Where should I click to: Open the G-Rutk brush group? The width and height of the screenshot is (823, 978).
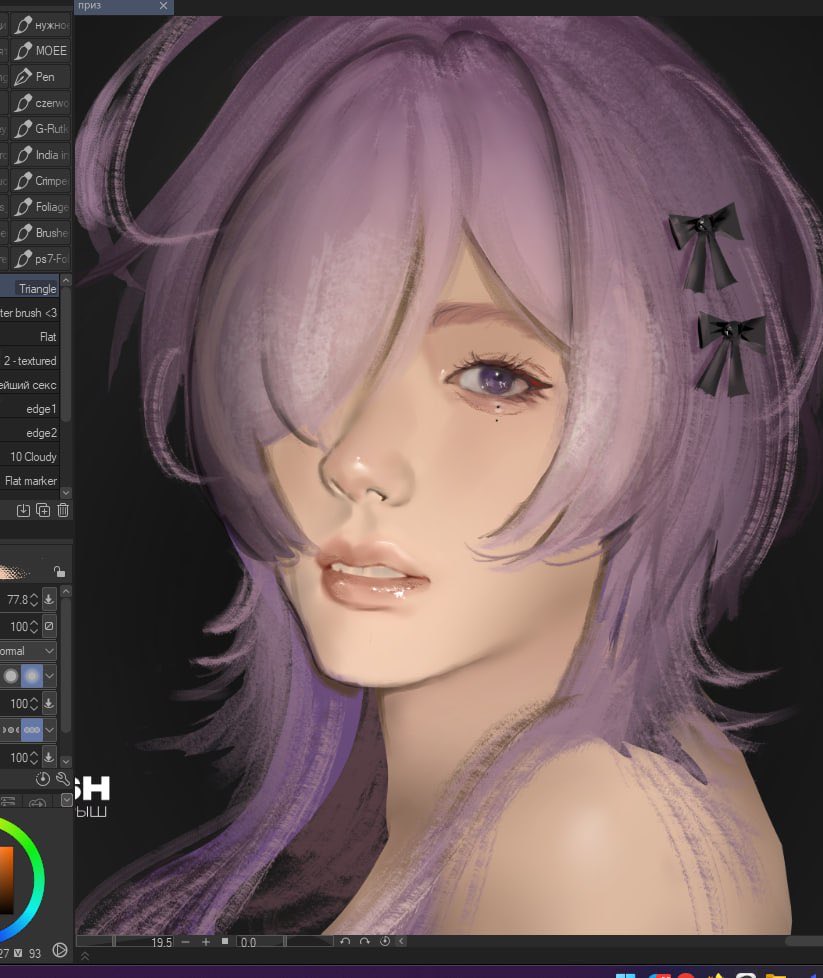41,128
